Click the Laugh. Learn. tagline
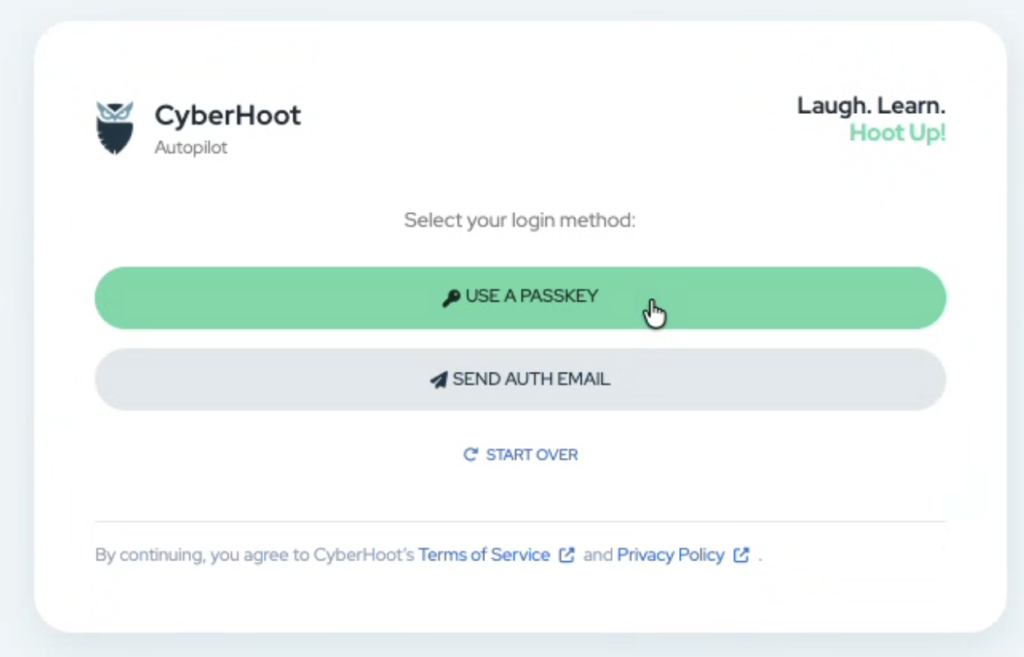This screenshot has height=657, width=1024. tap(871, 106)
